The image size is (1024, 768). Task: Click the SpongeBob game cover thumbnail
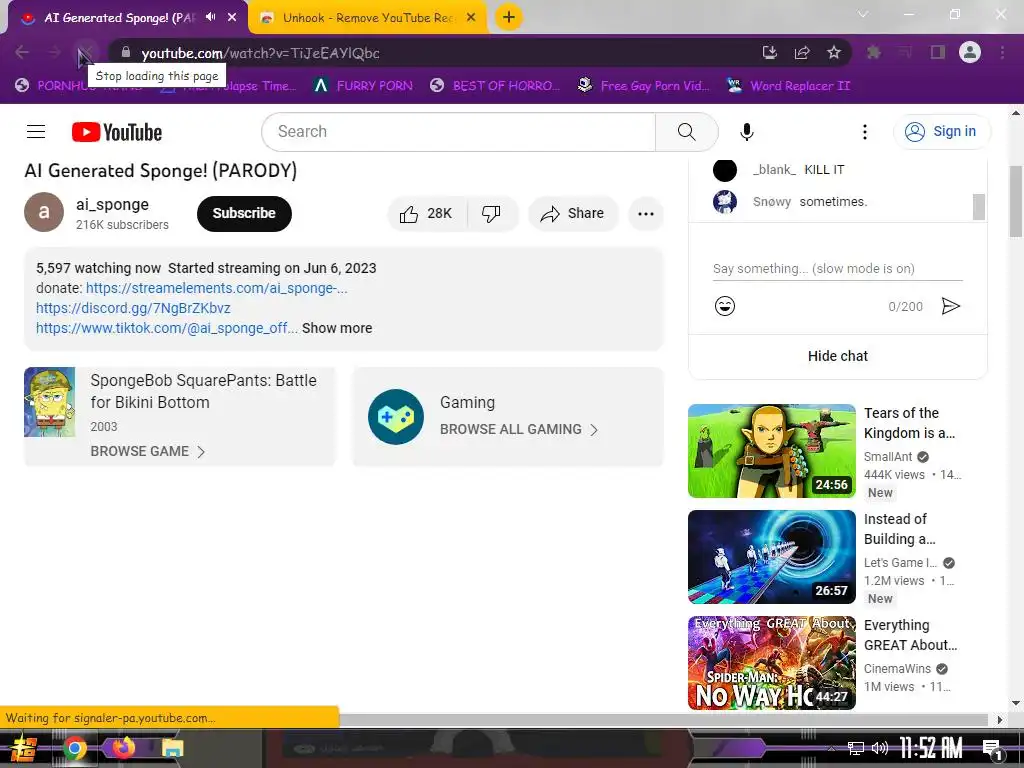point(50,402)
